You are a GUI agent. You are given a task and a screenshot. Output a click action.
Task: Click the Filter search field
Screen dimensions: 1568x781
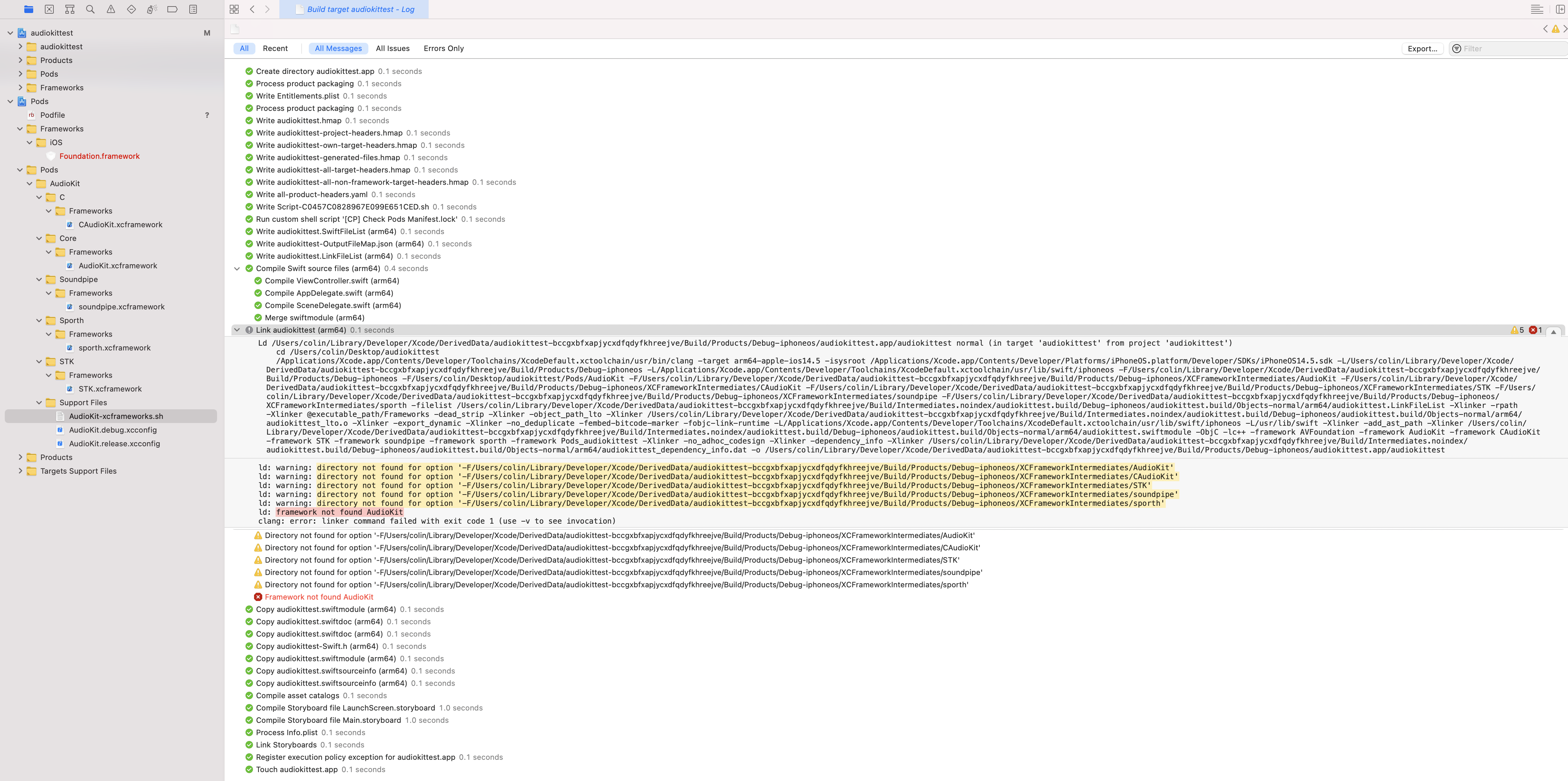coord(1508,49)
